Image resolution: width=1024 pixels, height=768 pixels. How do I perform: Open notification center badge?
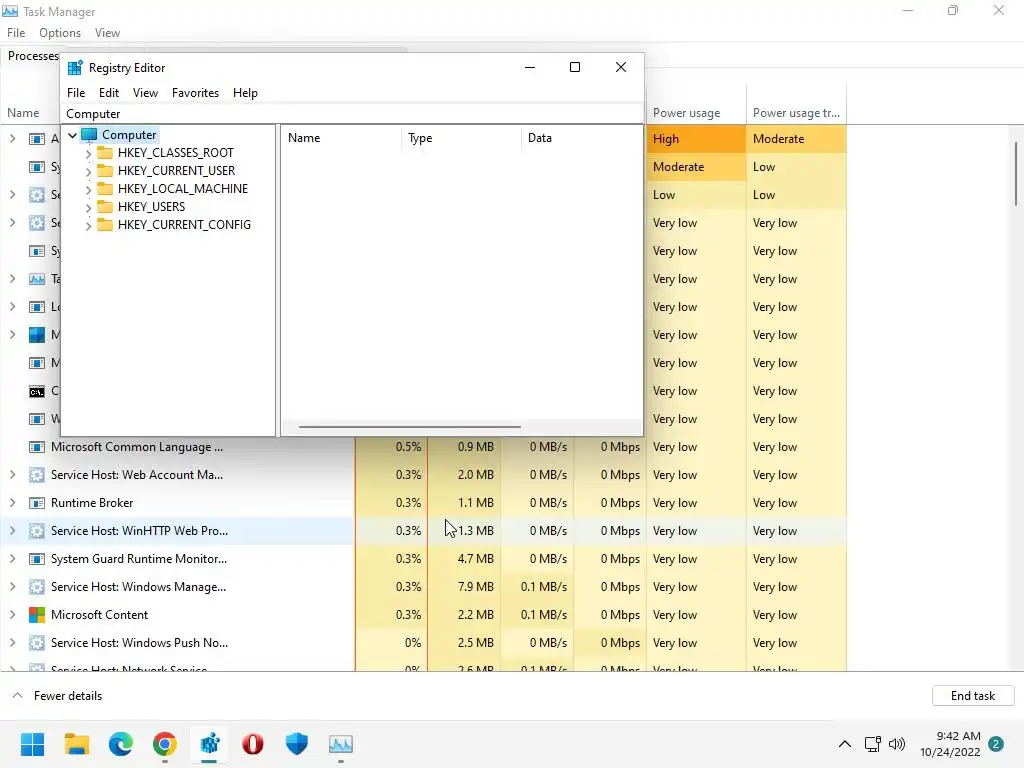click(x=996, y=744)
